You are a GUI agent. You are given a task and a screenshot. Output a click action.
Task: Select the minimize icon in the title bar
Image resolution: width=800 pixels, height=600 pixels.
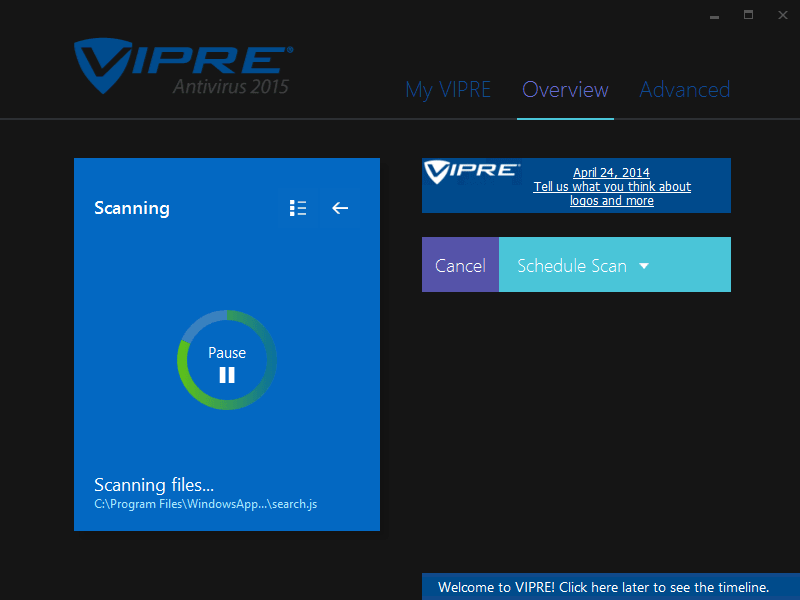point(713,16)
